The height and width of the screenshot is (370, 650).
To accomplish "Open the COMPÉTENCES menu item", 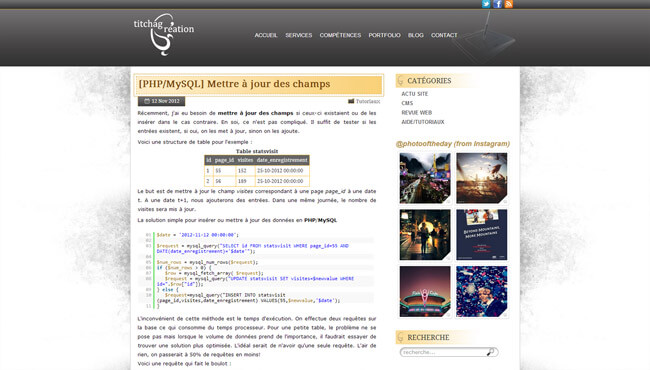I will (x=340, y=35).
